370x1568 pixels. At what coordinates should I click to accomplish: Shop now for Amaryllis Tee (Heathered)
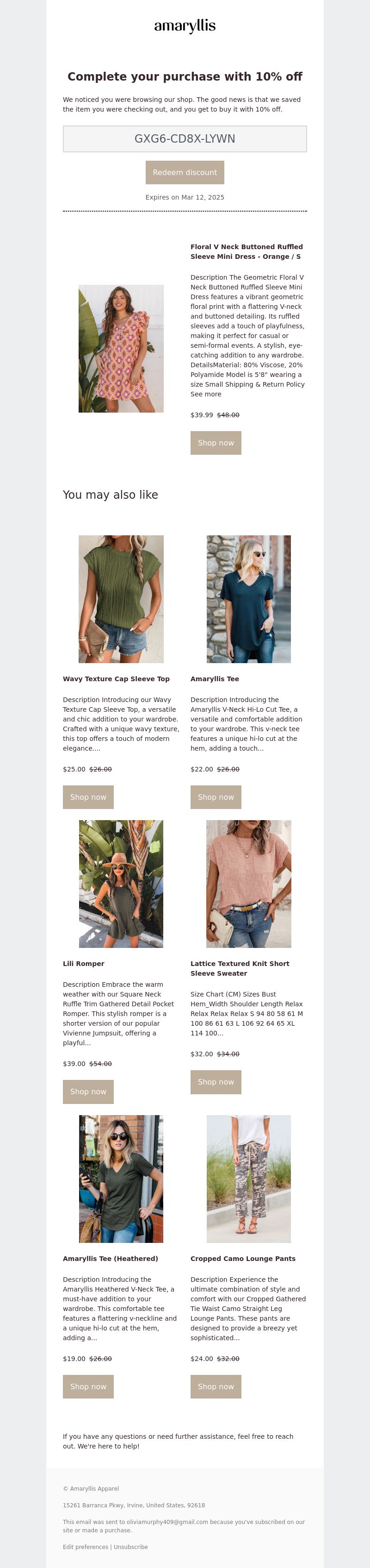tap(88, 1386)
